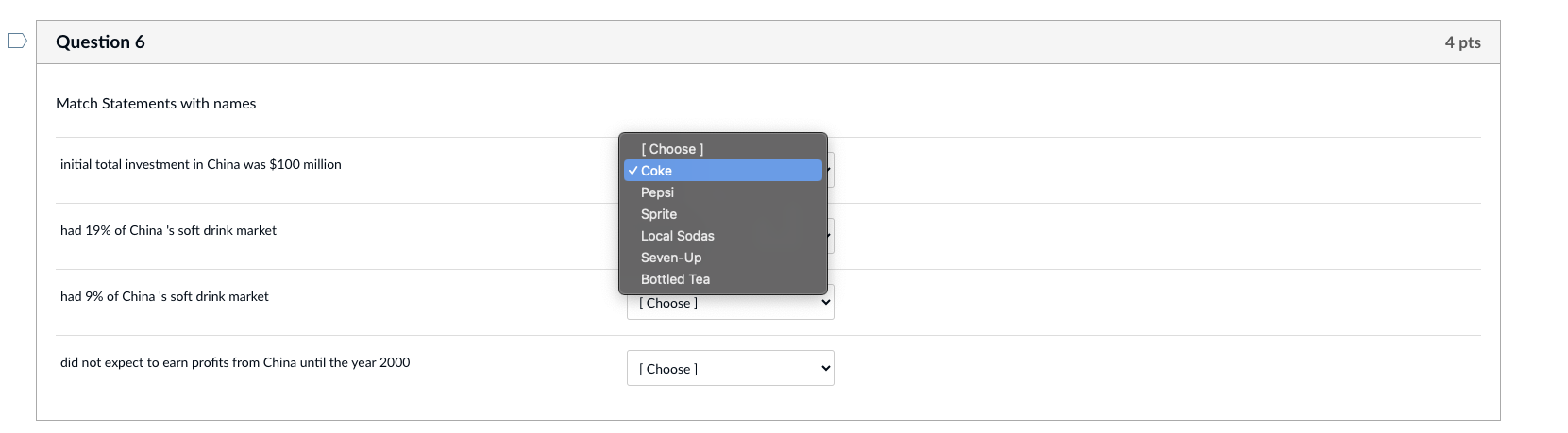Open dropdown for 9% soft drink market
The image size is (1568, 433).
[730, 304]
